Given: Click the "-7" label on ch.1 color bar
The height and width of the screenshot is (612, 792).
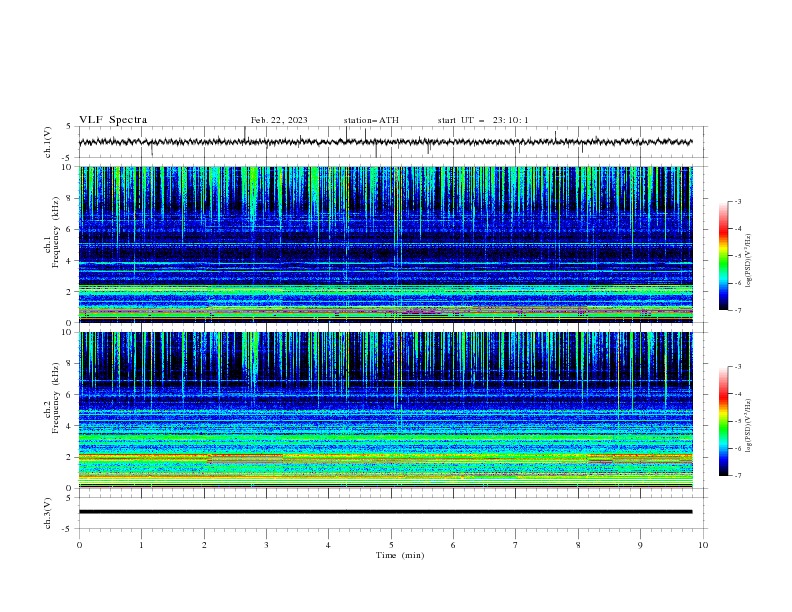Looking at the screenshot, I should 738,311.
